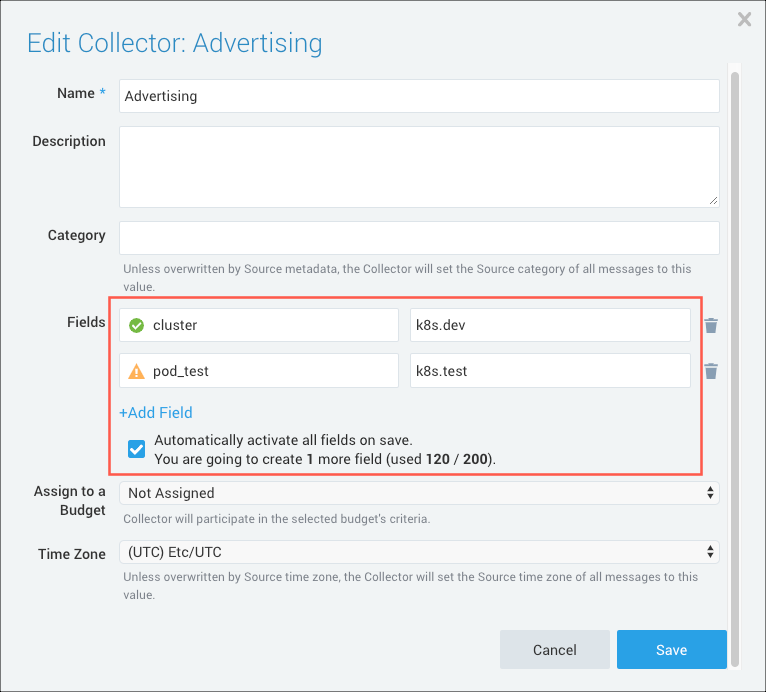This screenshot has width=766, height=692.
Task: Edit the k8s.test field value
Action: click(550, 371)
